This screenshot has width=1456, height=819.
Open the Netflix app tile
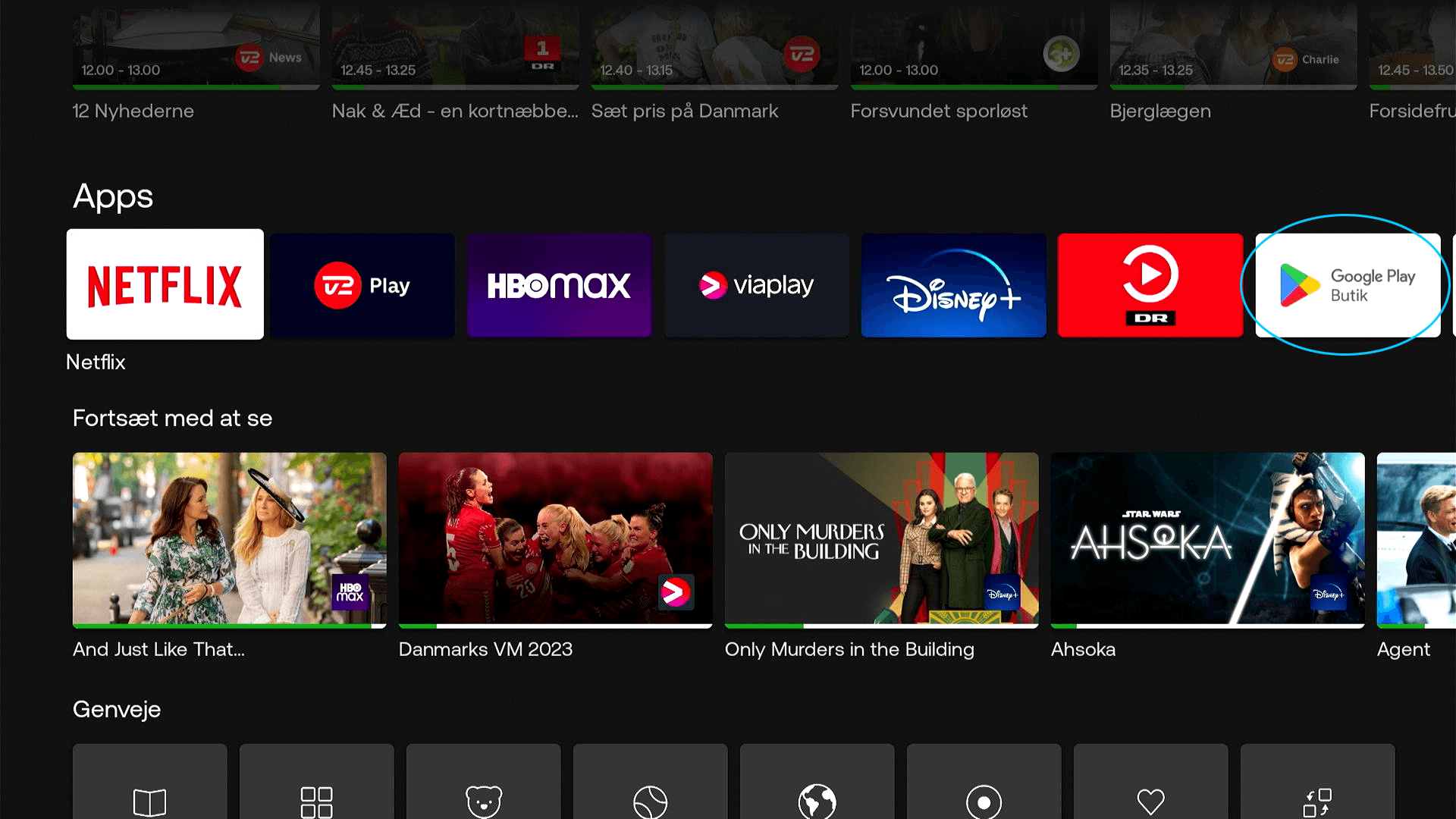click(165, 284)
